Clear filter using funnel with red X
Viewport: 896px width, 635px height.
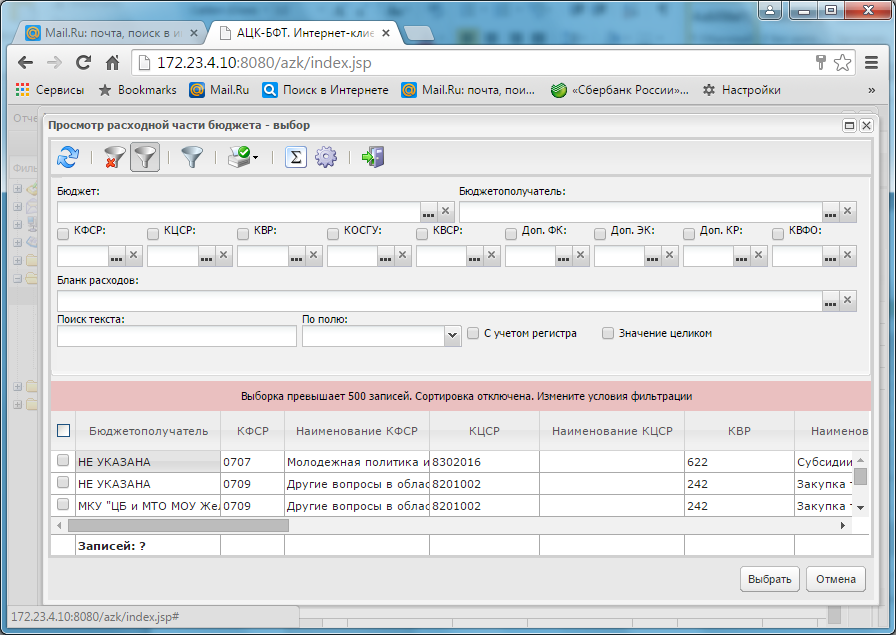click(114, 157)
